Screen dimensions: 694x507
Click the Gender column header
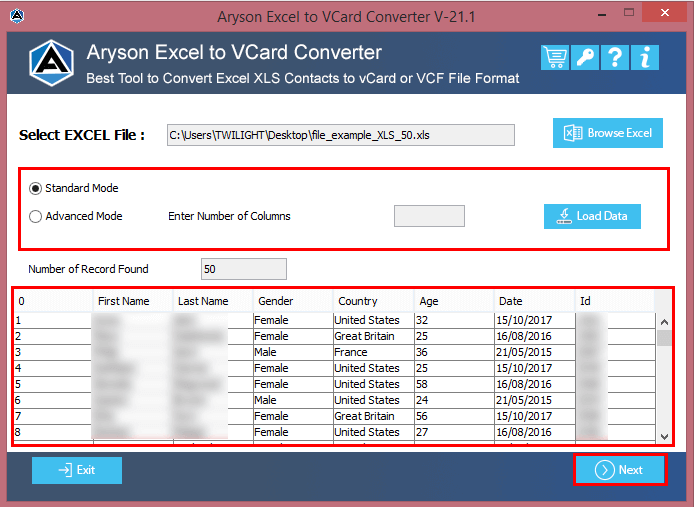(293, 302)
